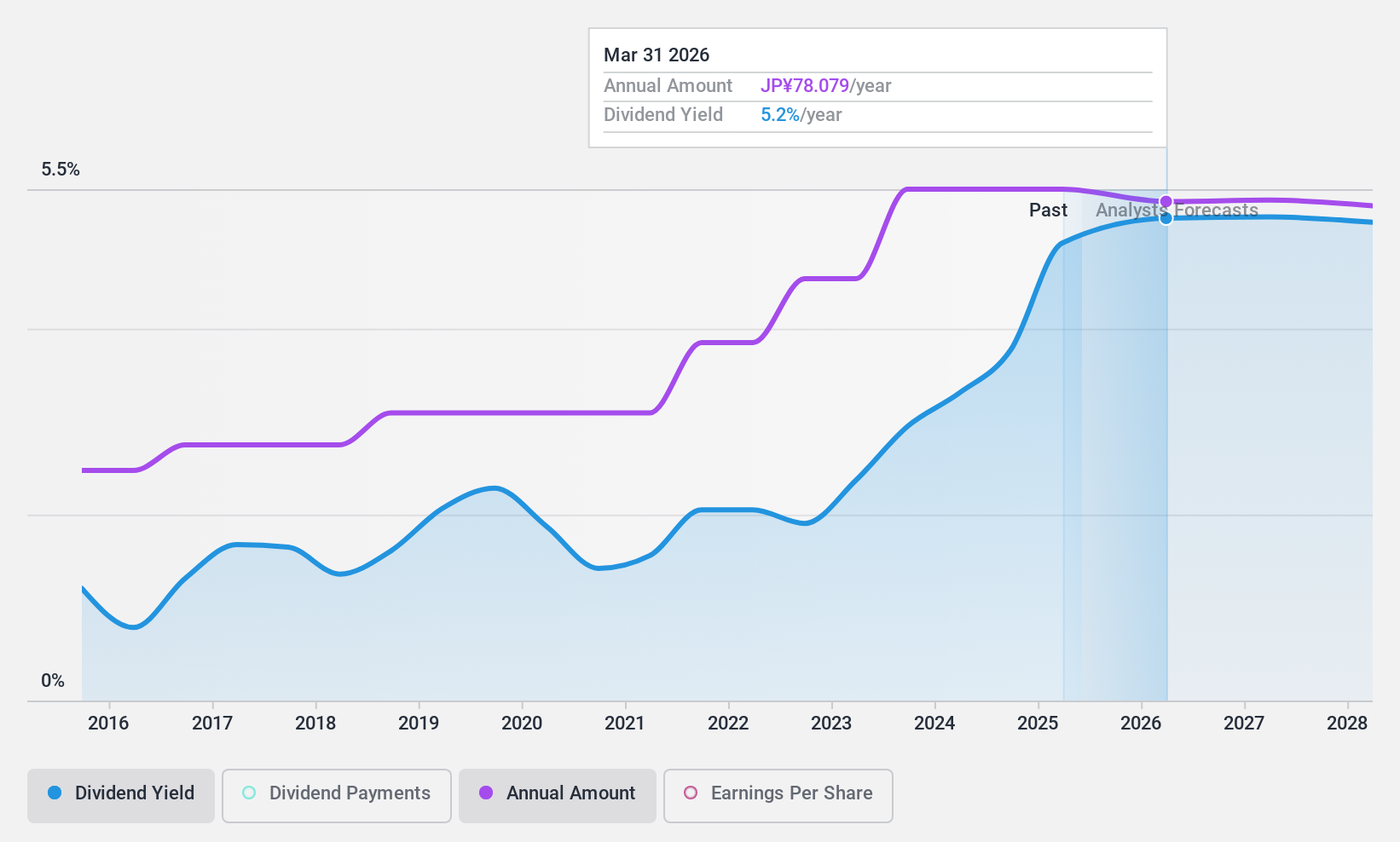
Task: Toggle the Dividend Yield series
Action: tap(121, 796)
